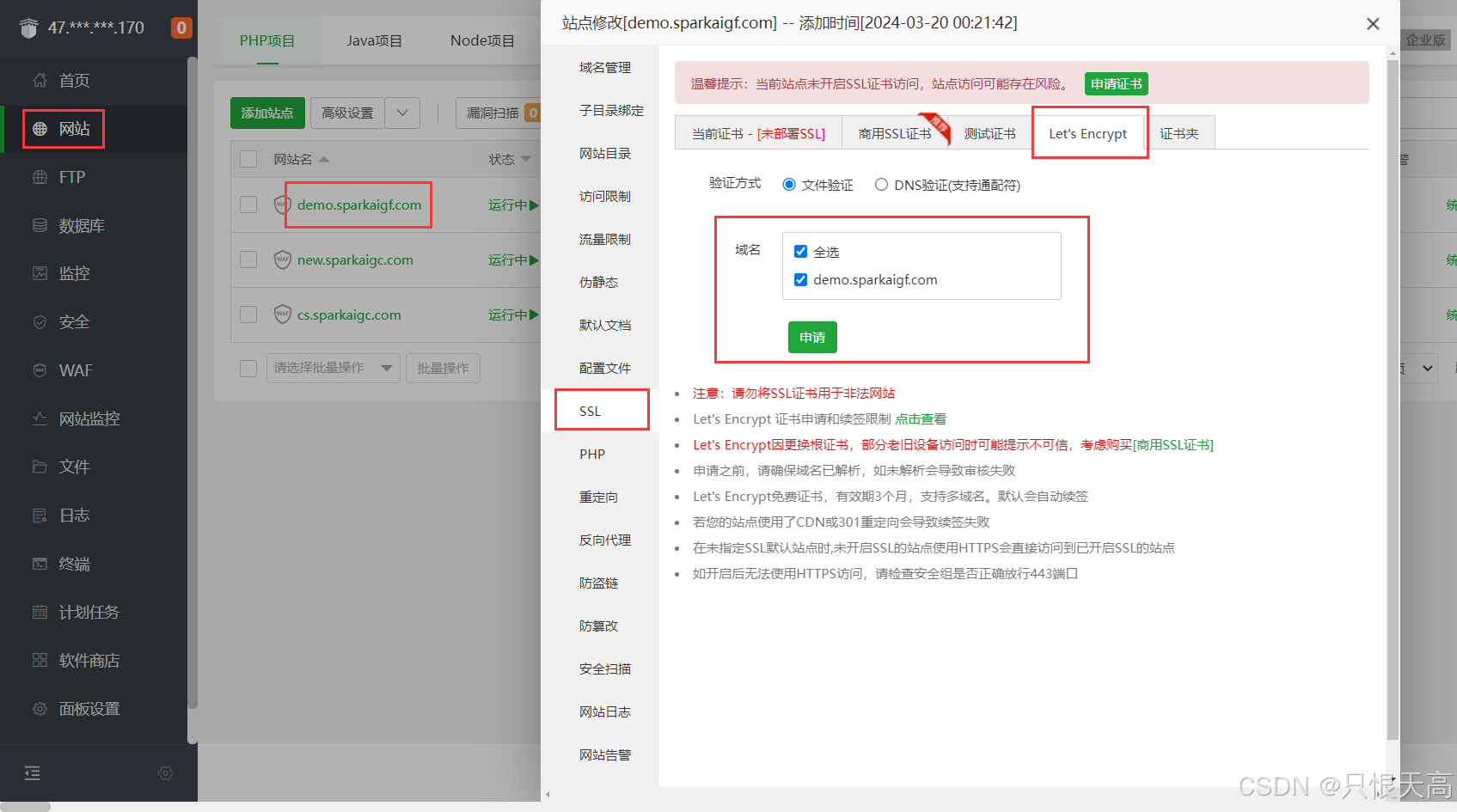Click WAF shield icon for cs.sparkaigc.com
This screenshot has height=812, width=1457.
click(282, 314)
